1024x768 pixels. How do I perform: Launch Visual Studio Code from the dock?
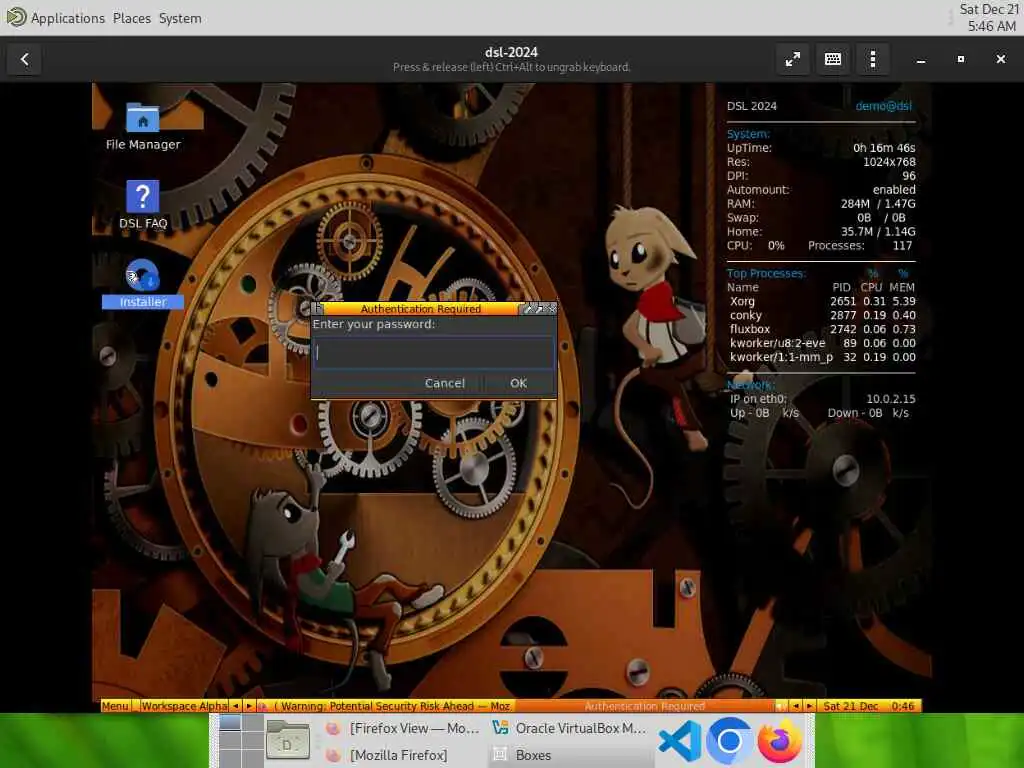680,741
